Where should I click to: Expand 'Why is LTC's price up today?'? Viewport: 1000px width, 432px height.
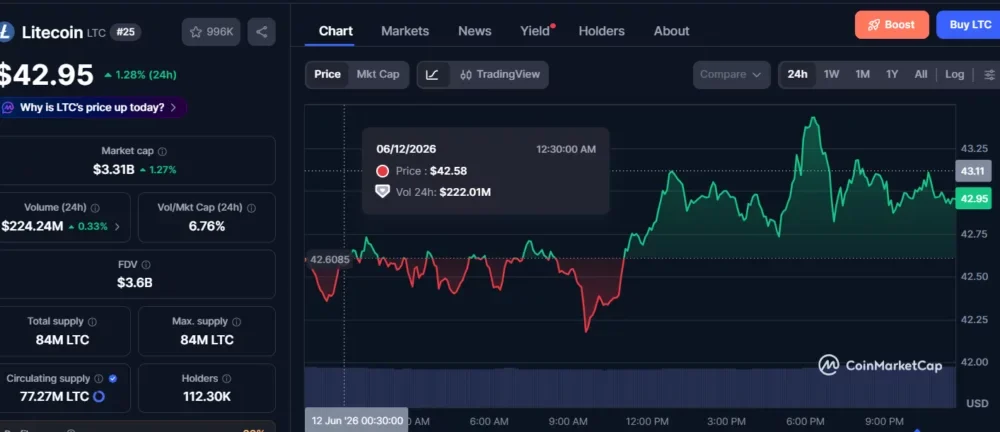coord(94,107)
